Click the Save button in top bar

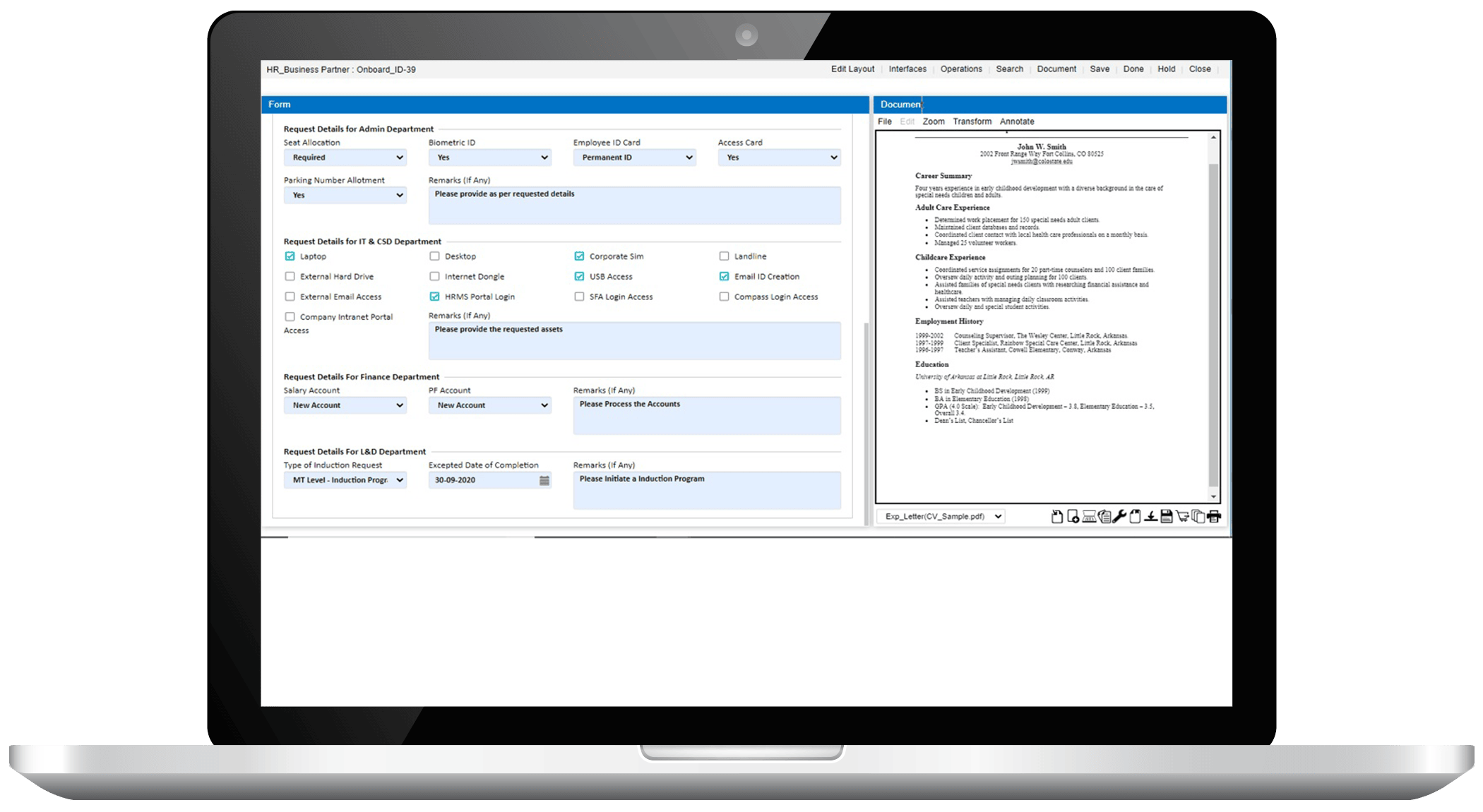click(1100, 69)
